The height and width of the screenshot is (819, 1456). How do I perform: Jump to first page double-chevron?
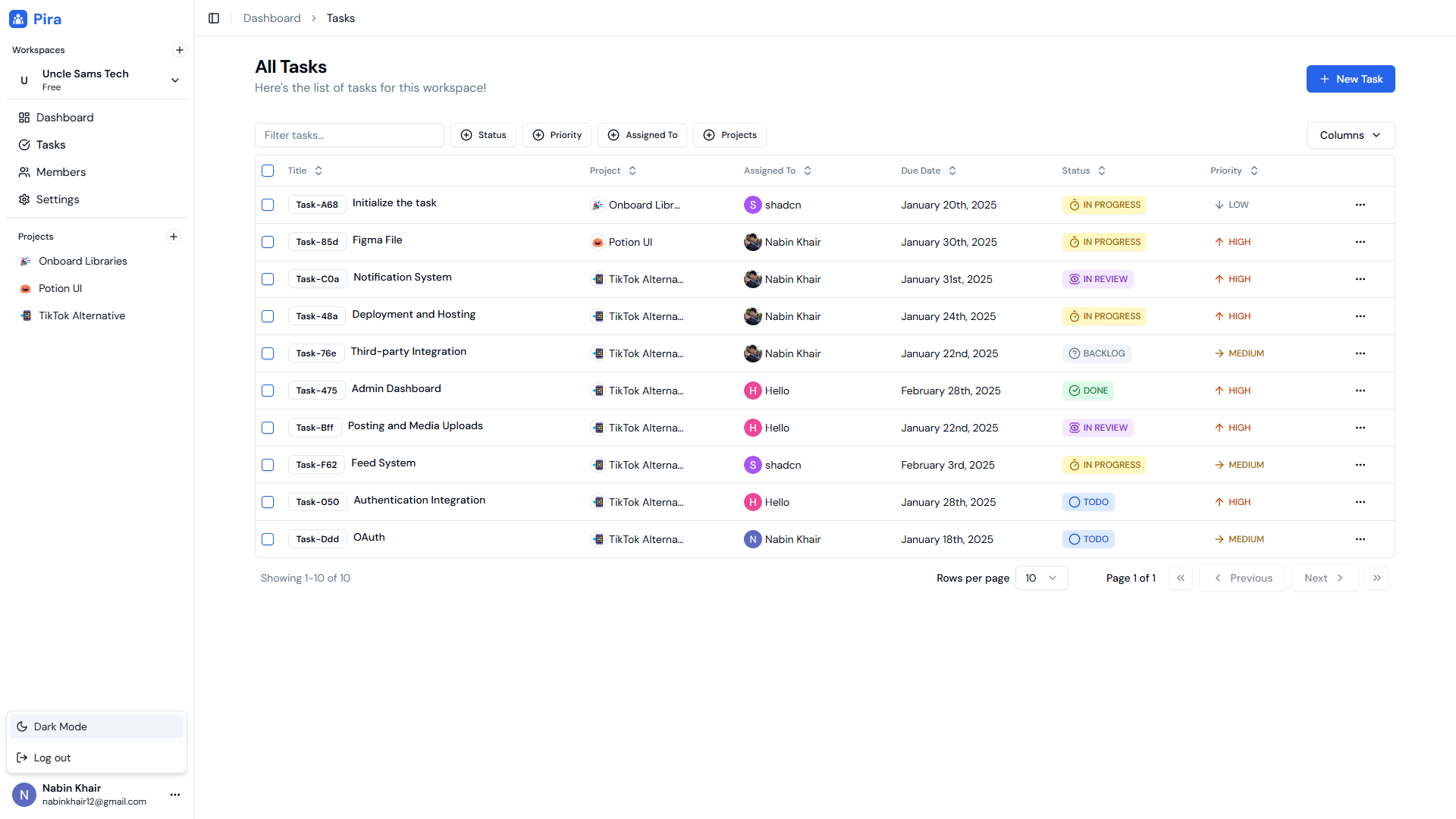click(1181, 578)
